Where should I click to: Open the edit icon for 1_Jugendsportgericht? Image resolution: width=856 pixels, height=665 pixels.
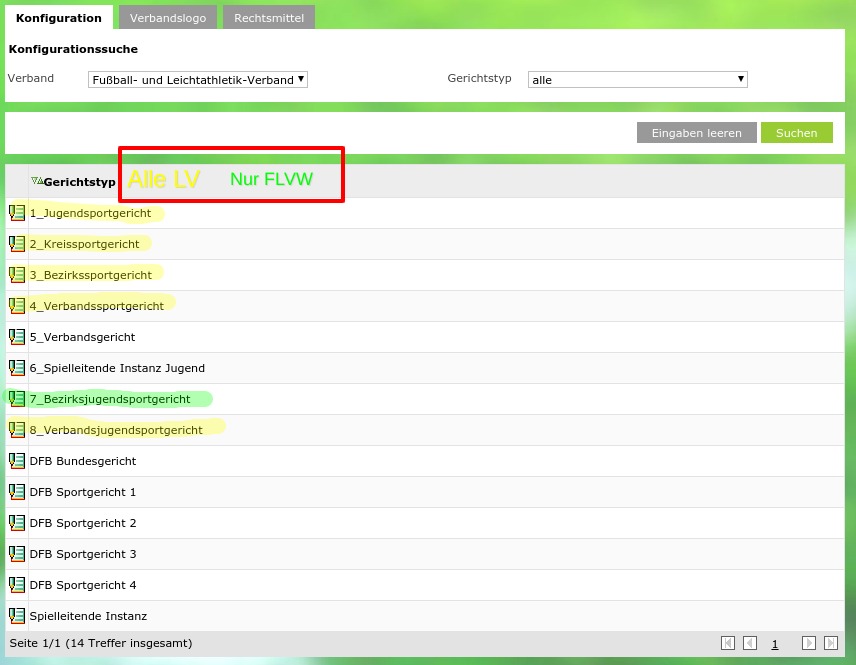coord(17,213)
